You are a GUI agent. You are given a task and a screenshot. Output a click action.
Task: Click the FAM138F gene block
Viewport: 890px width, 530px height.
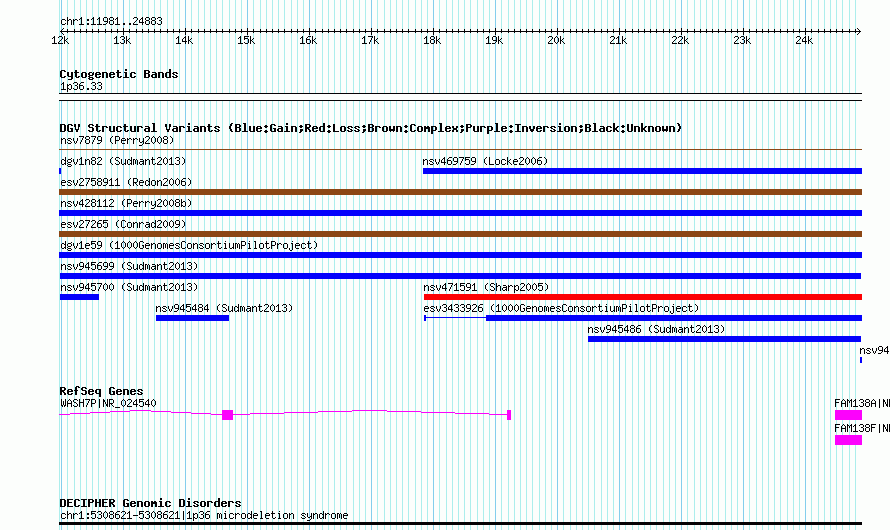click(849, 440)
